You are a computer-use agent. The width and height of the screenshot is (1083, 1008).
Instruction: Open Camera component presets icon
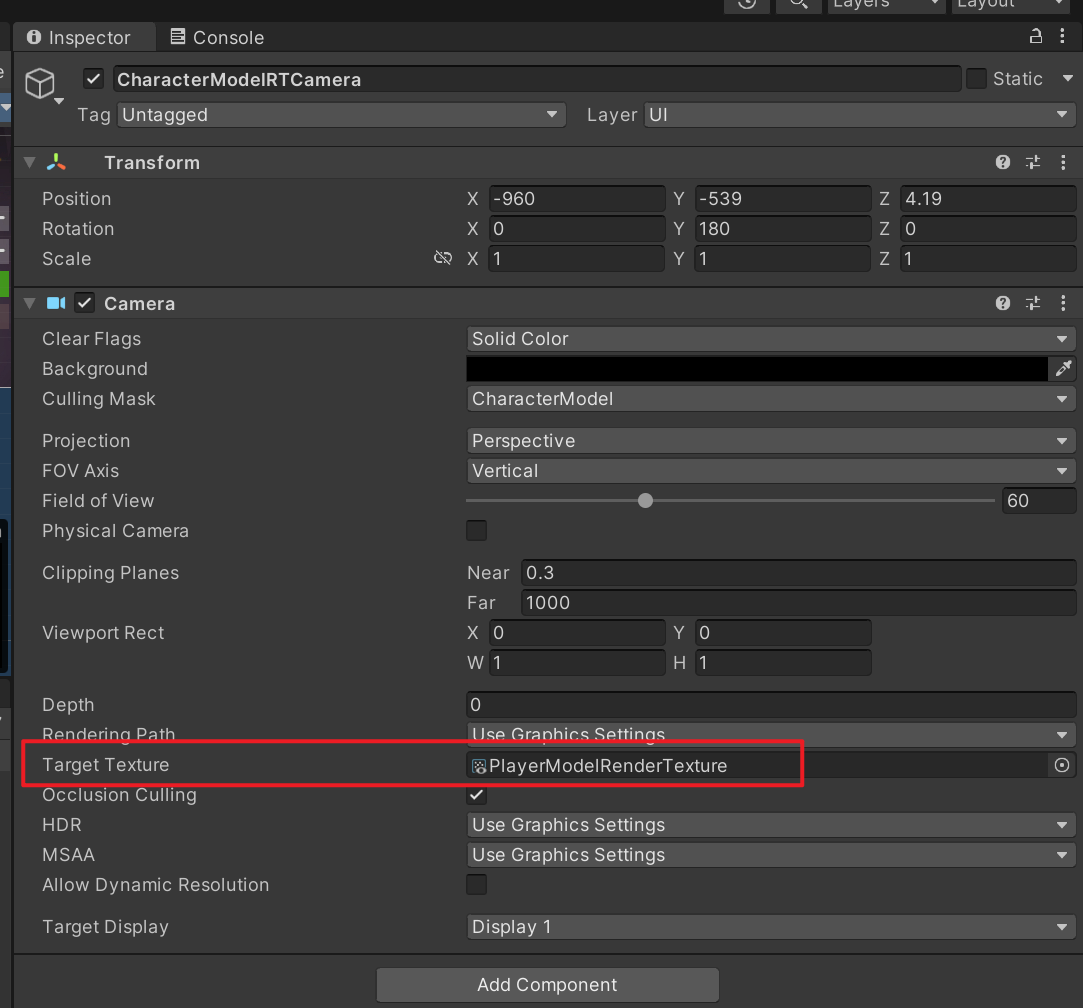[1033, 304]
